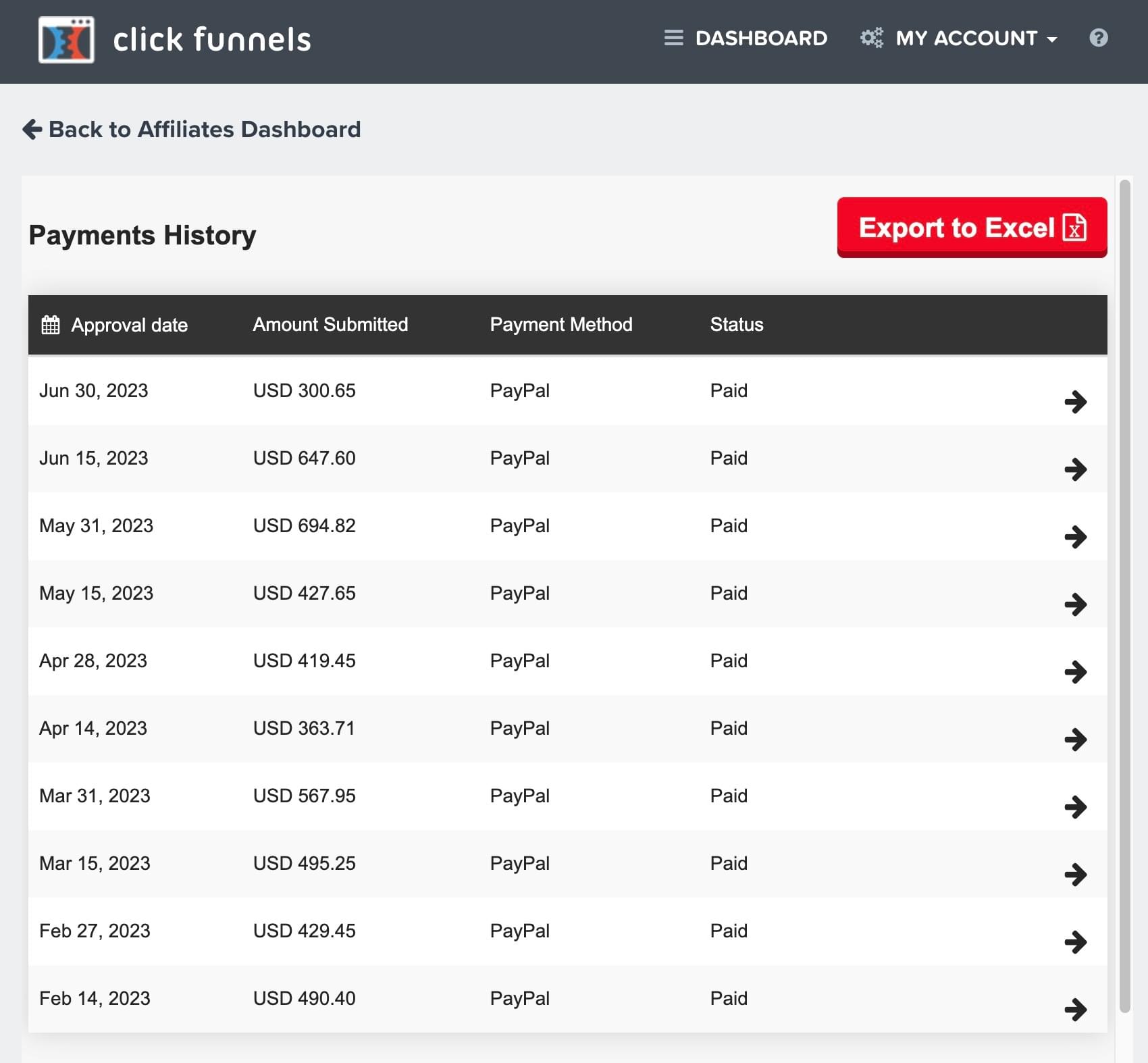The width and height of the screenshot is (1148, 1063).
Task: Click the USD 567.95 amount cell
Action: click(305, 796)
